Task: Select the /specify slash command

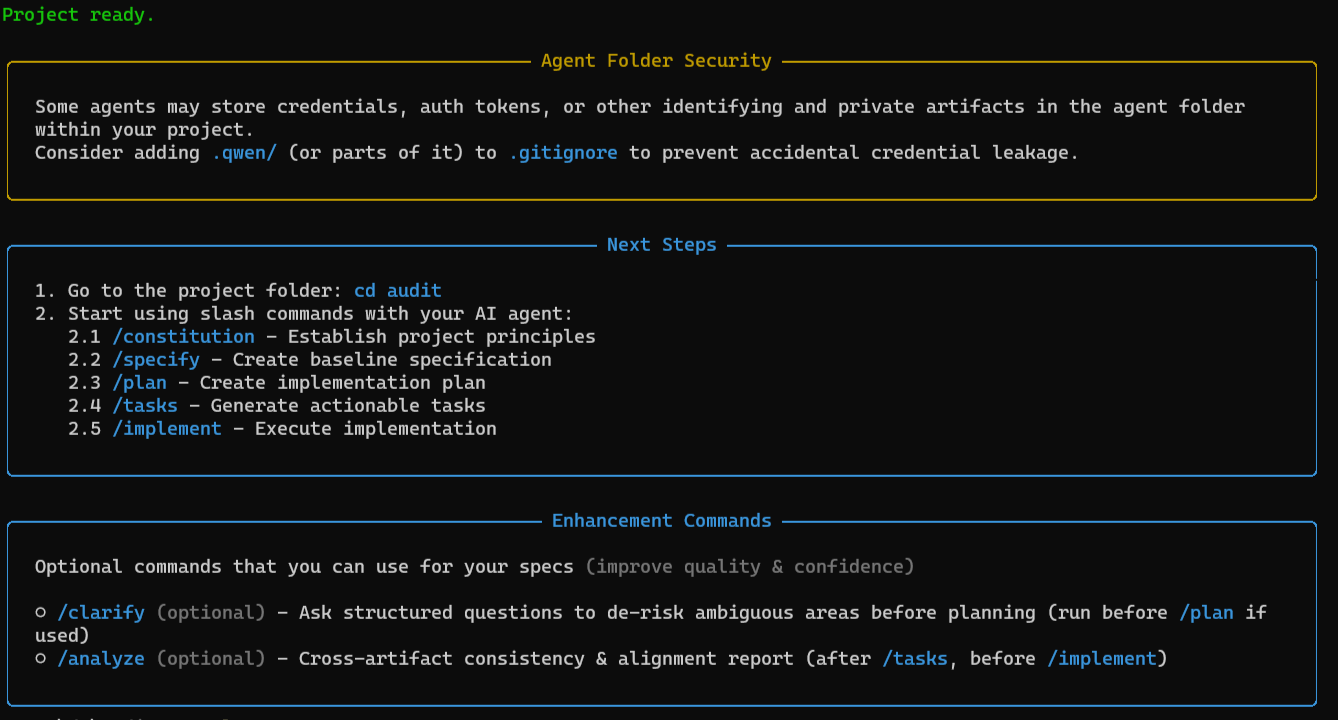Action: tap(156, 359)
